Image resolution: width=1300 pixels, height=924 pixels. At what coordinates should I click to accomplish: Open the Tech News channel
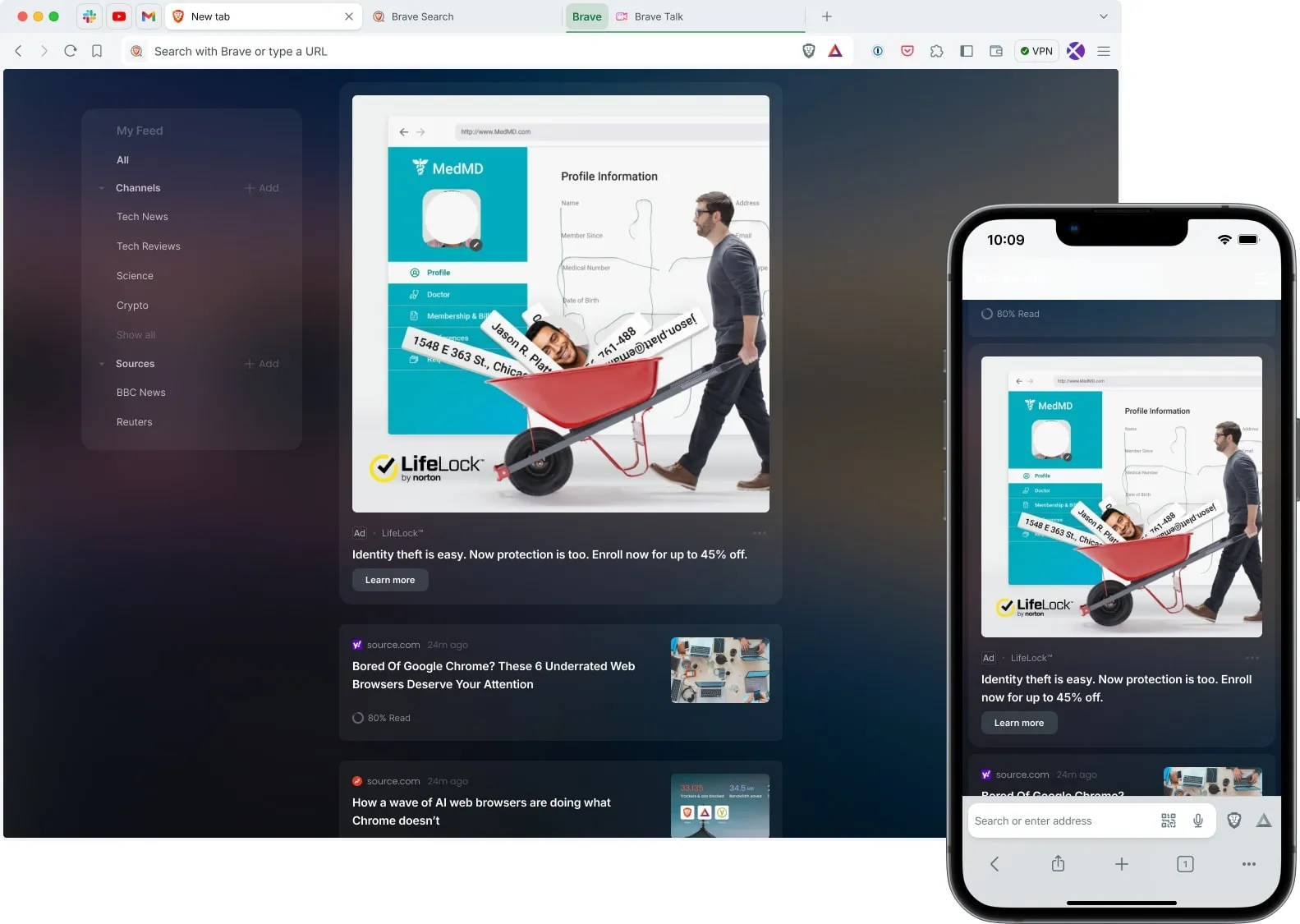(x=142, y=217)
